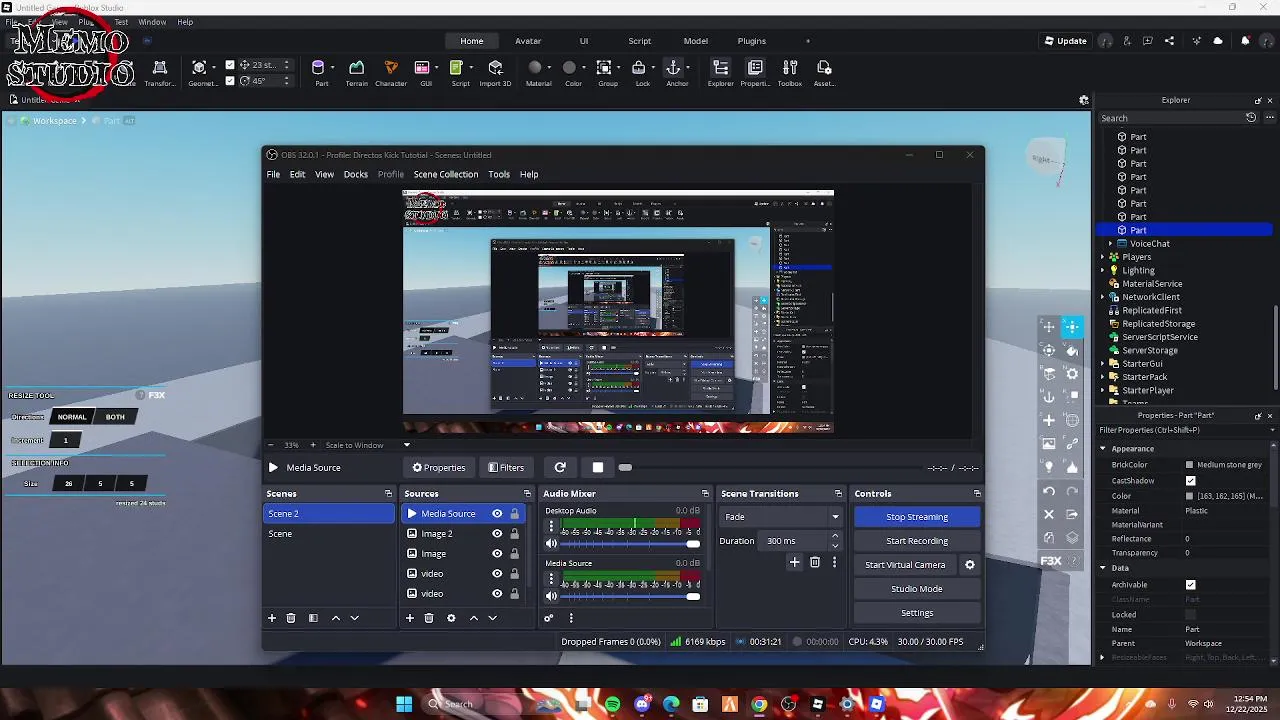
Task: Expand StarterGui in Explorer tree
Action: pos(1103,364)
